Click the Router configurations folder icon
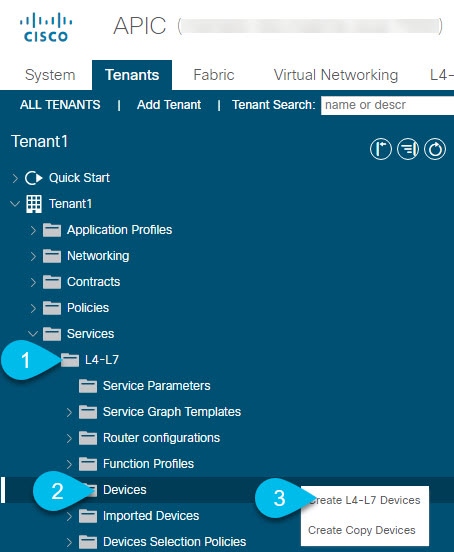 tap(88, 438)
